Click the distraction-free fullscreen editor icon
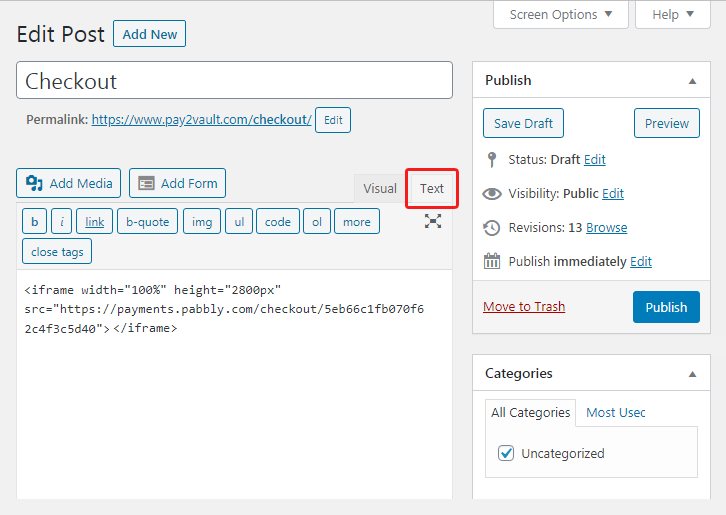The height and width of the screenshot is (515, 726). 433,221
